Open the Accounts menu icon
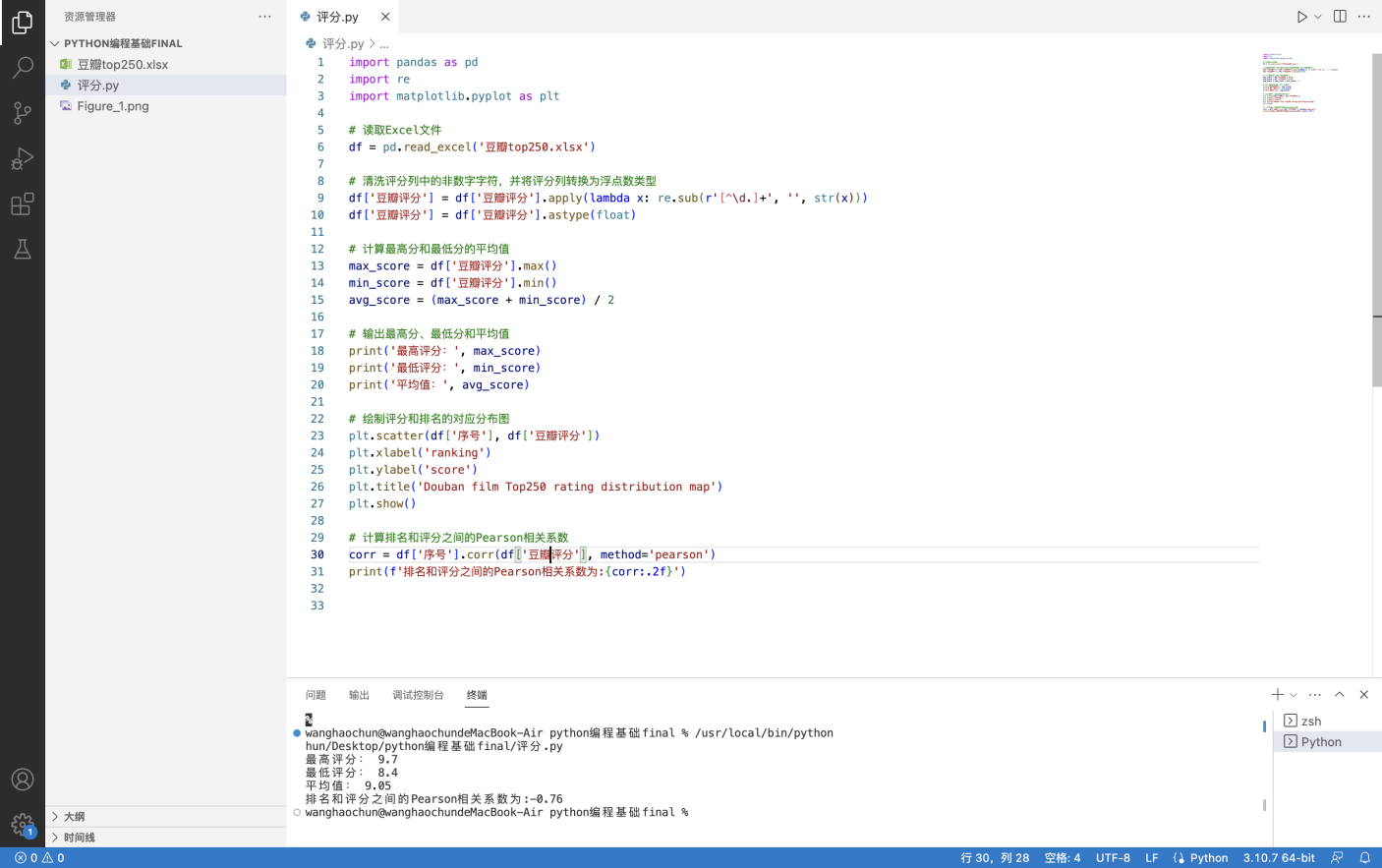Image resolution: width=1382 pixels, height=868 pixels. (22, 780)
